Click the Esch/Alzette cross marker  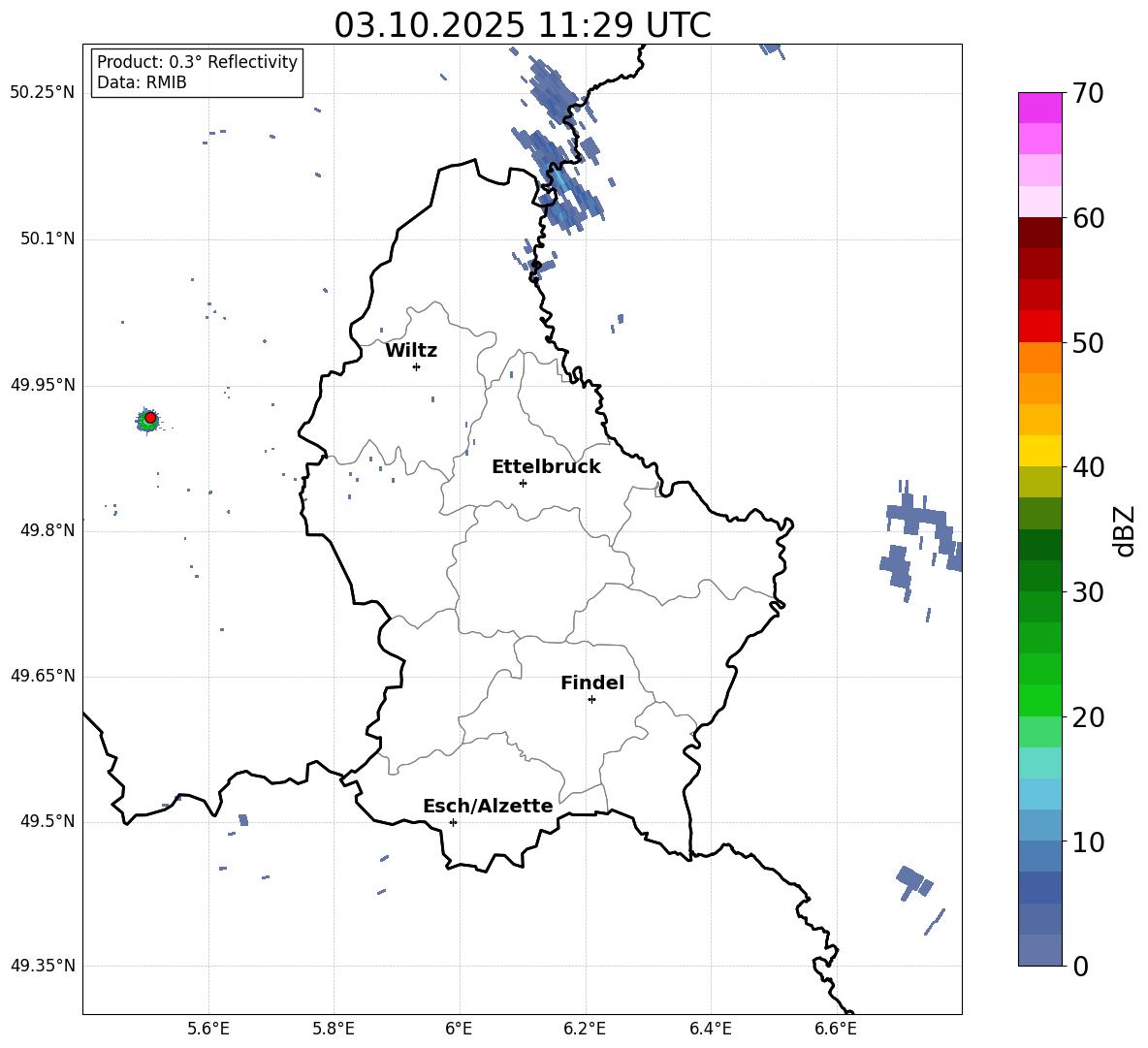(453, 822)
